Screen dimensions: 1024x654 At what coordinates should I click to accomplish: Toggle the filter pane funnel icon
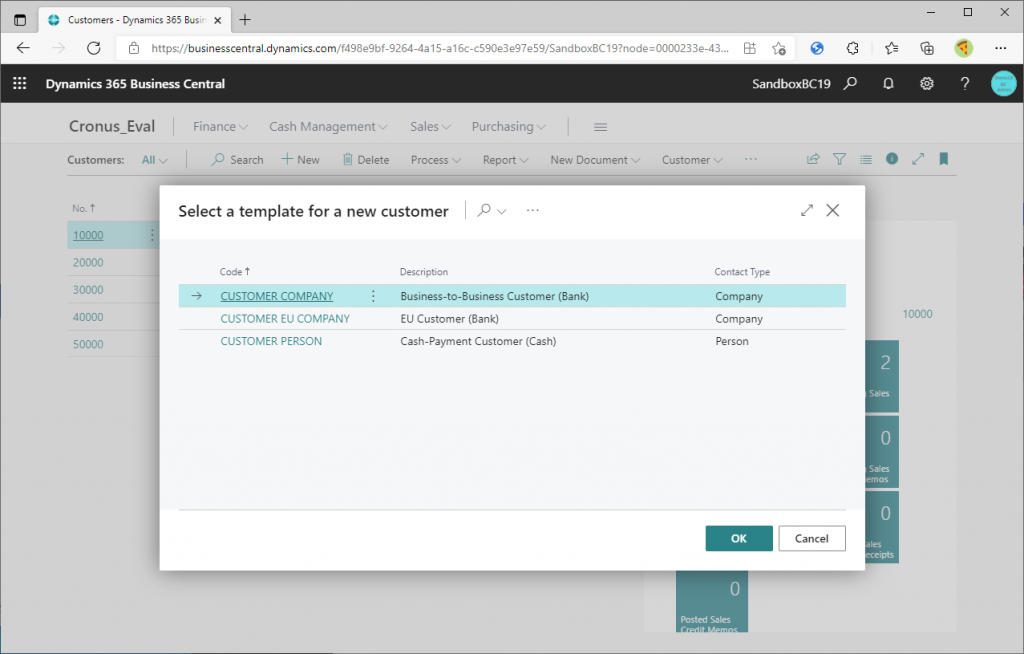coord(839,159)
